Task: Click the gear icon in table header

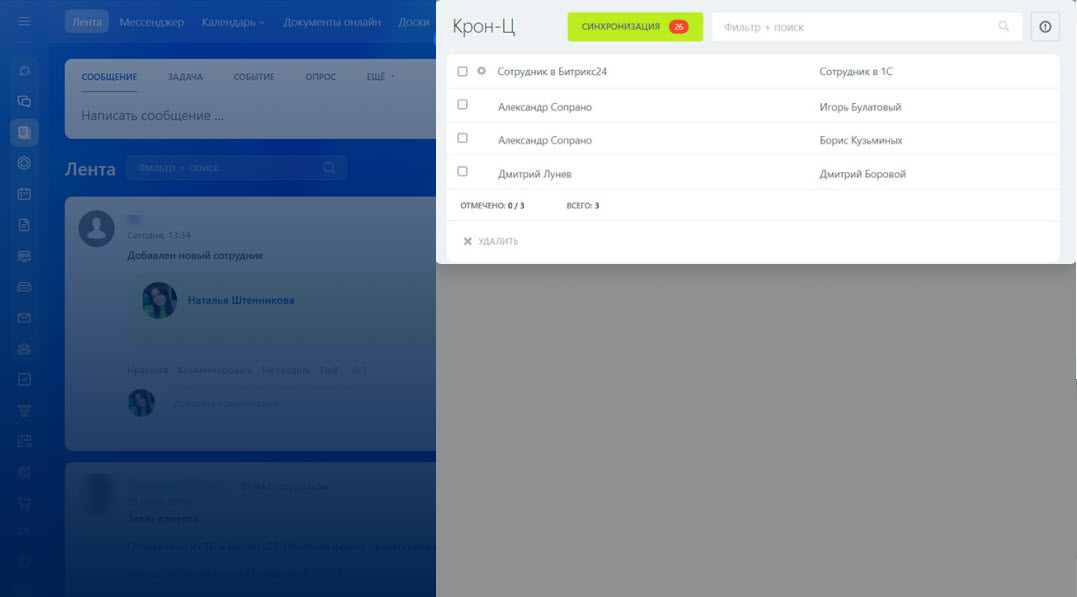Action: click(x=481, y=71)
